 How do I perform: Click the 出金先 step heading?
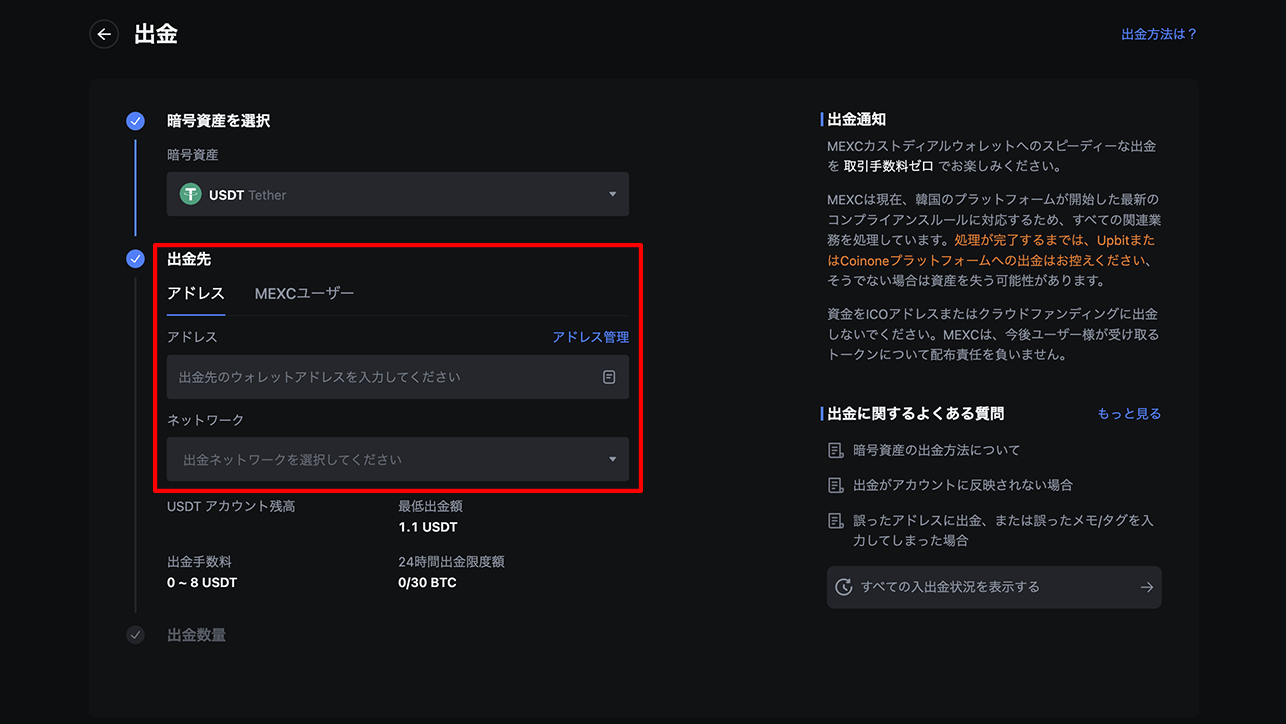(189, 259)
